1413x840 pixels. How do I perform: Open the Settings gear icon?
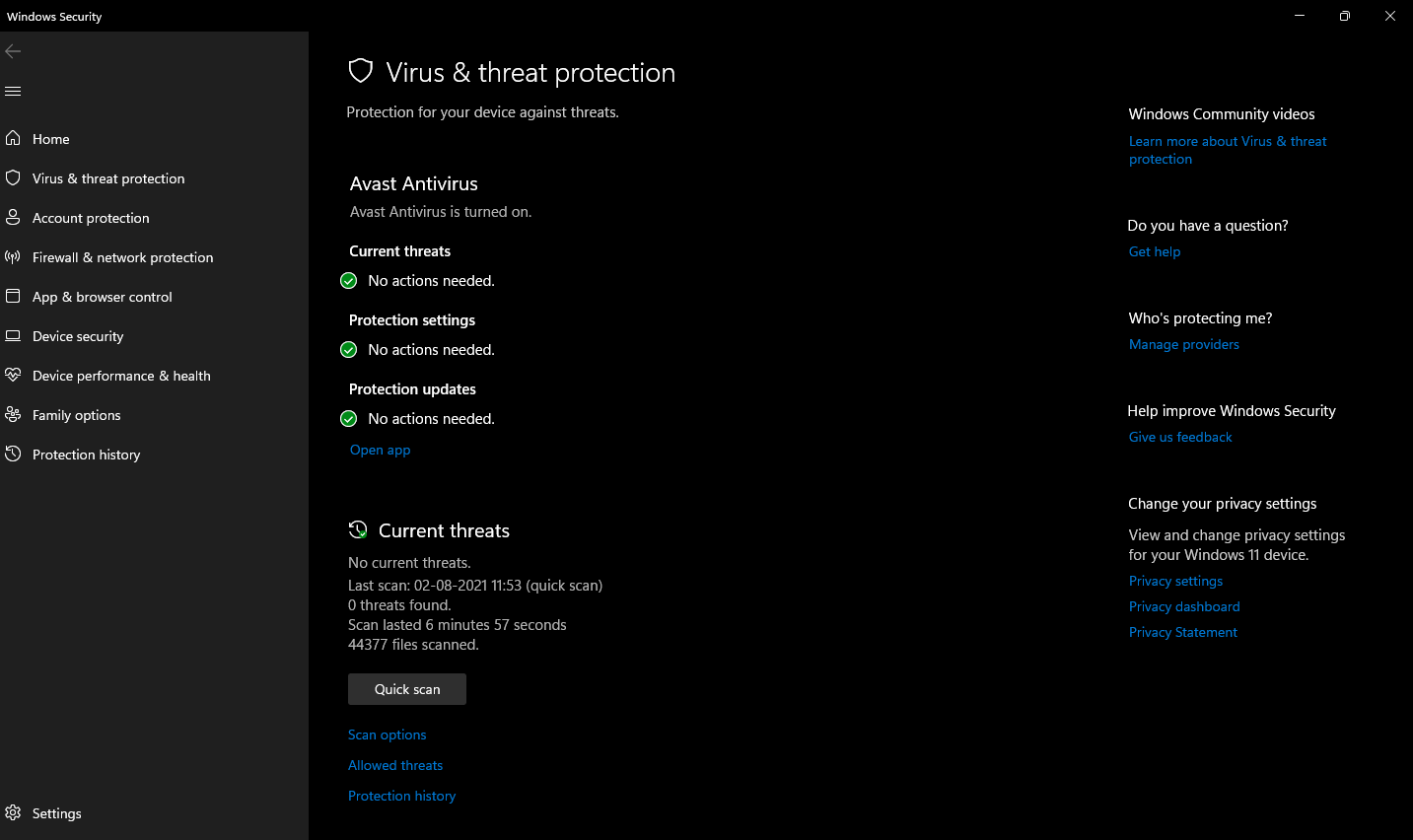click(x=13, y=812)
